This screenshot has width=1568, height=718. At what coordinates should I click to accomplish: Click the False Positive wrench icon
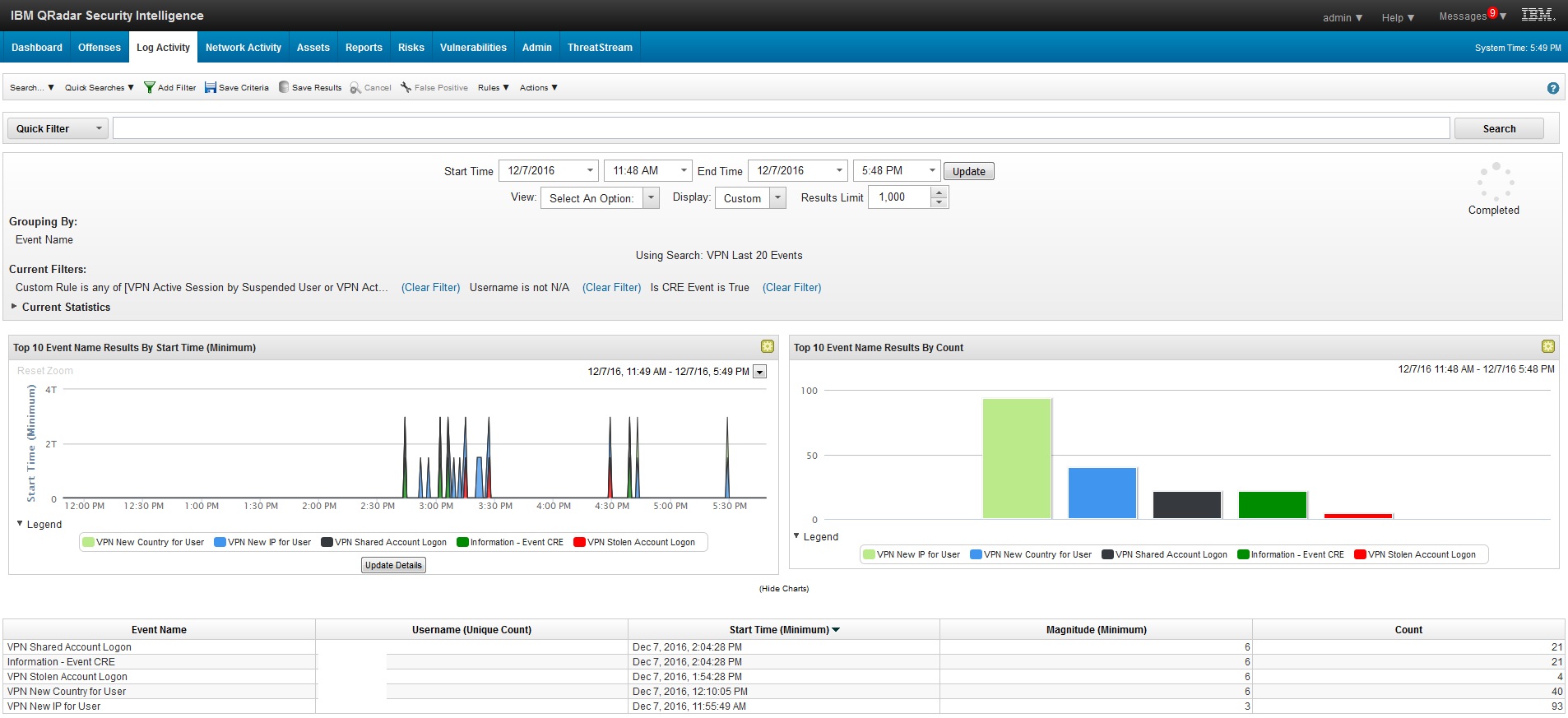pos(406,87)
